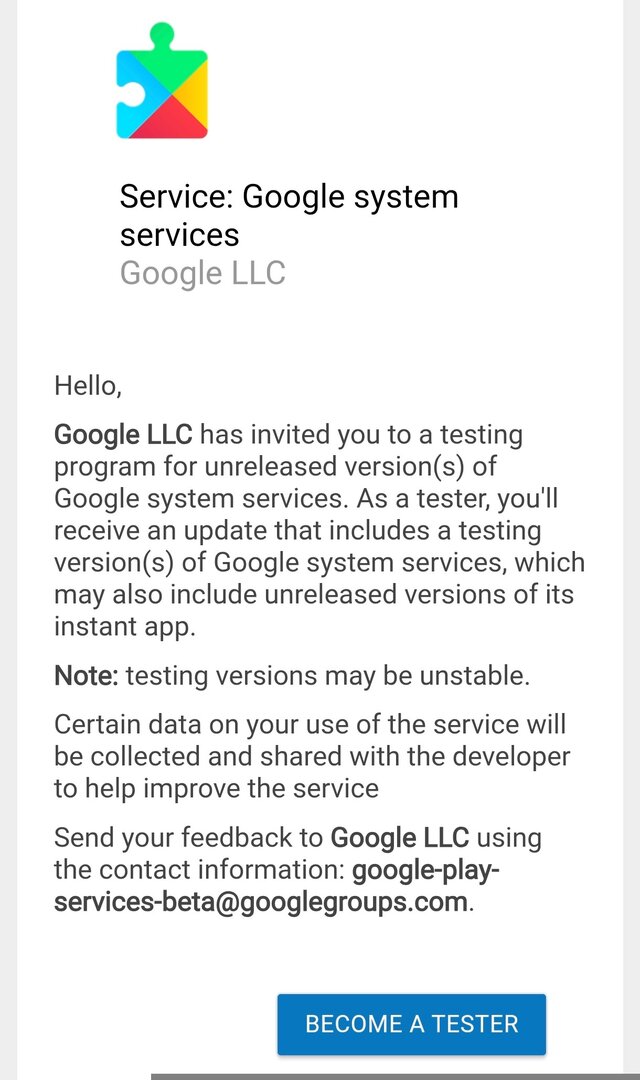Click "testing versions may be unstable" text
This screenshot has width=640, height=1080.
[327, 676]
